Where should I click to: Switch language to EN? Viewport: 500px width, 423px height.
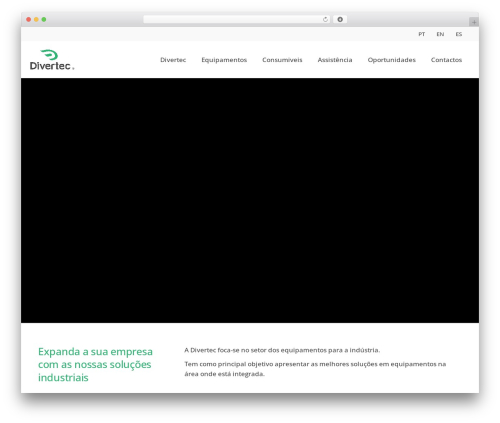(440, 34)
